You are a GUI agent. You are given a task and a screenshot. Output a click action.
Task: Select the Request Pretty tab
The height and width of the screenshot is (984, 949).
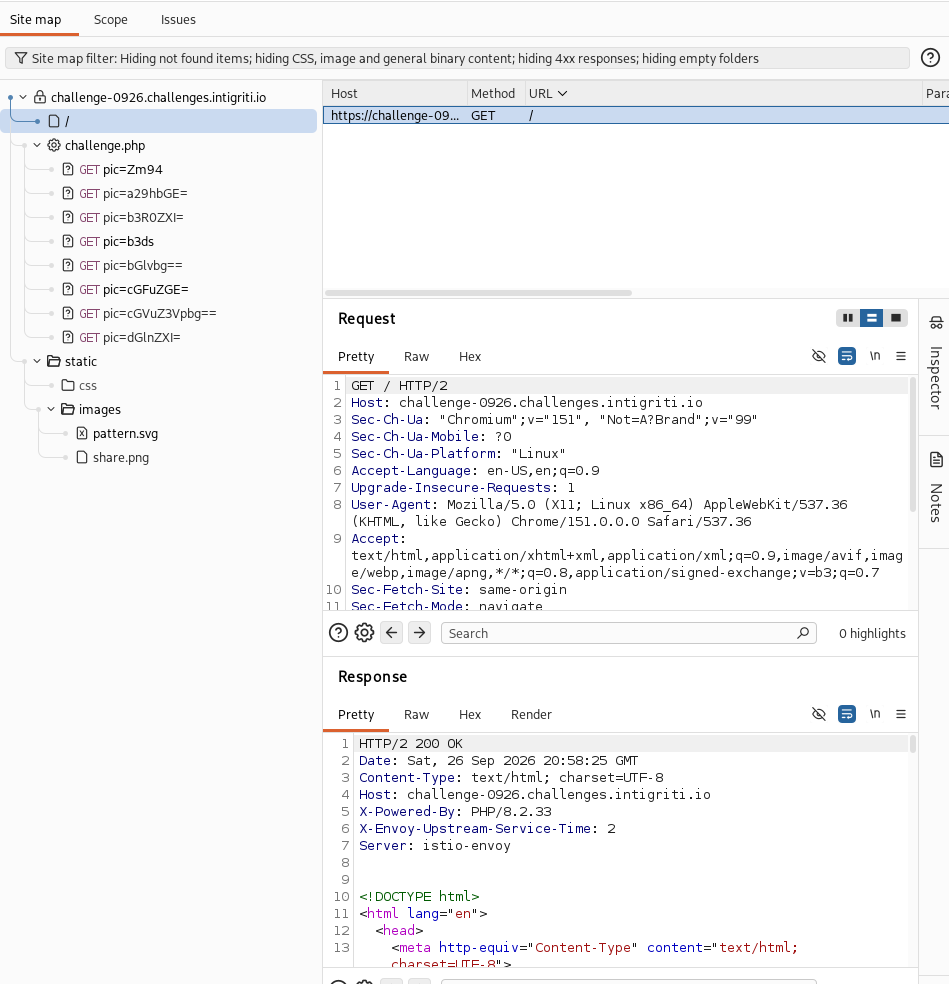coord(356,356)
